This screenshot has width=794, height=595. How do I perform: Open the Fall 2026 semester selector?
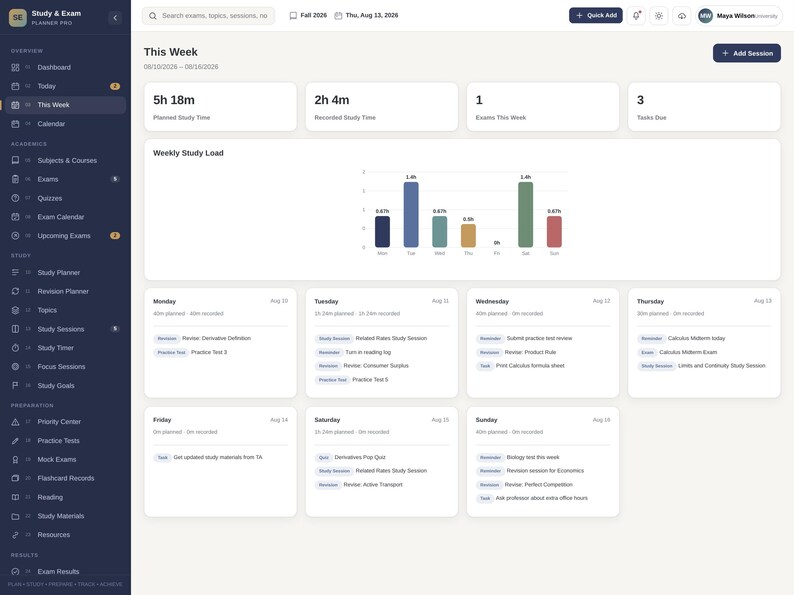pyautogui.click(x=308, y=15)
